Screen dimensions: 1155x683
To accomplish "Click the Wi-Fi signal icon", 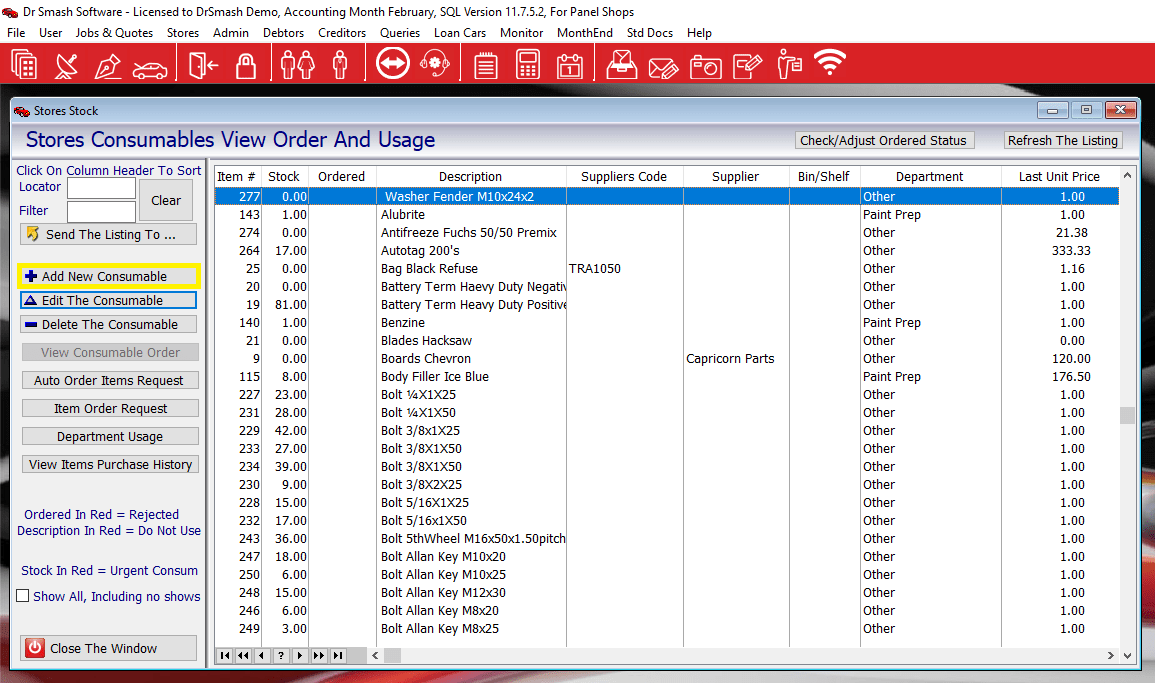I will click(x=829, y=64).
